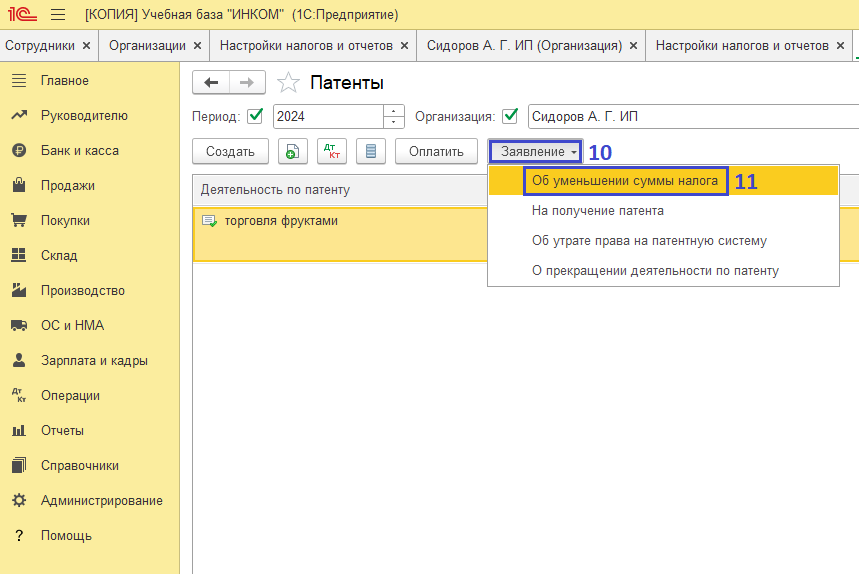
Task: Open the hamburger main menu icon
Action: click(58, 15)
